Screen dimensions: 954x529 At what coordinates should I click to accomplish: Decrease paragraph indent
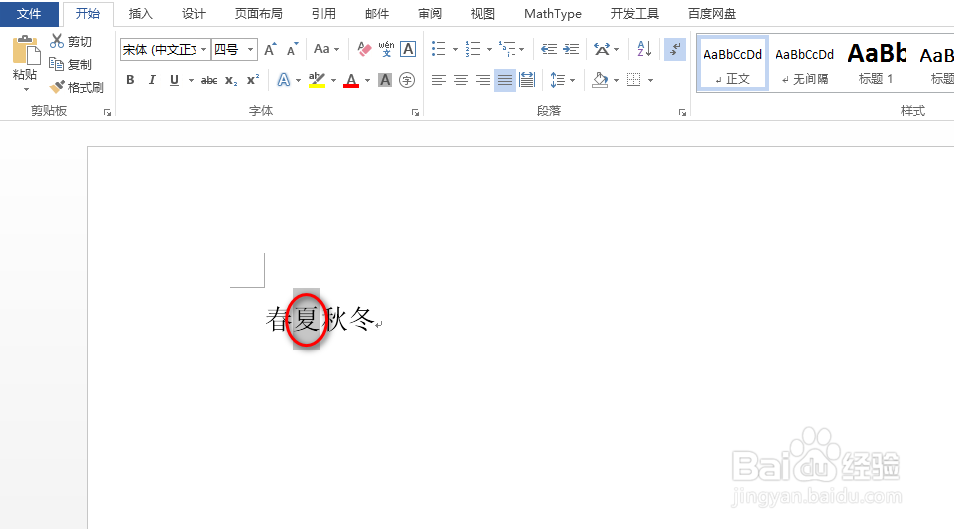[549, 49]
